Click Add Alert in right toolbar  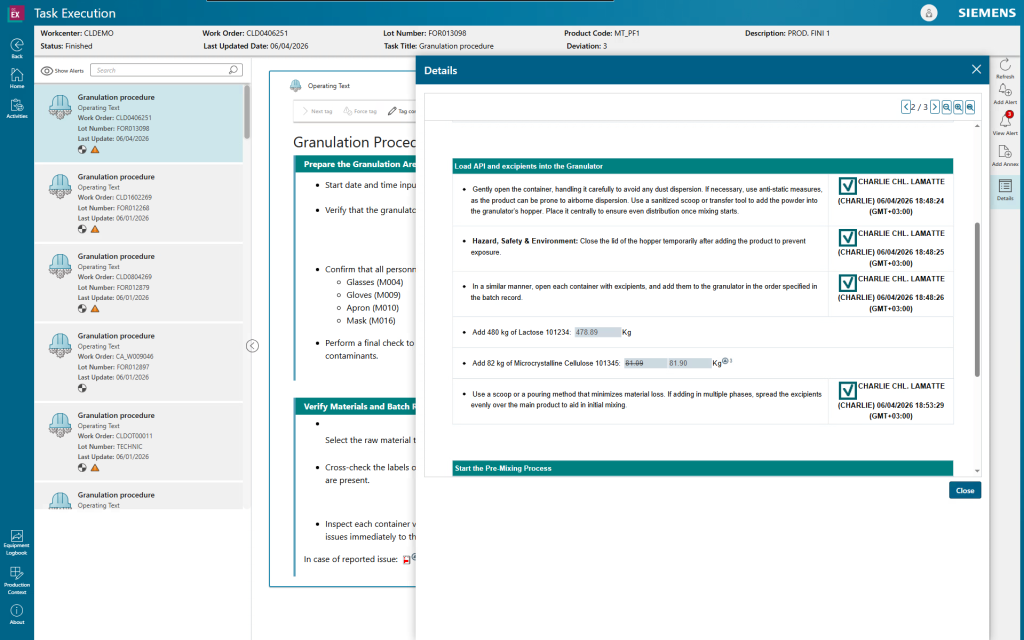click(1005, 94)
